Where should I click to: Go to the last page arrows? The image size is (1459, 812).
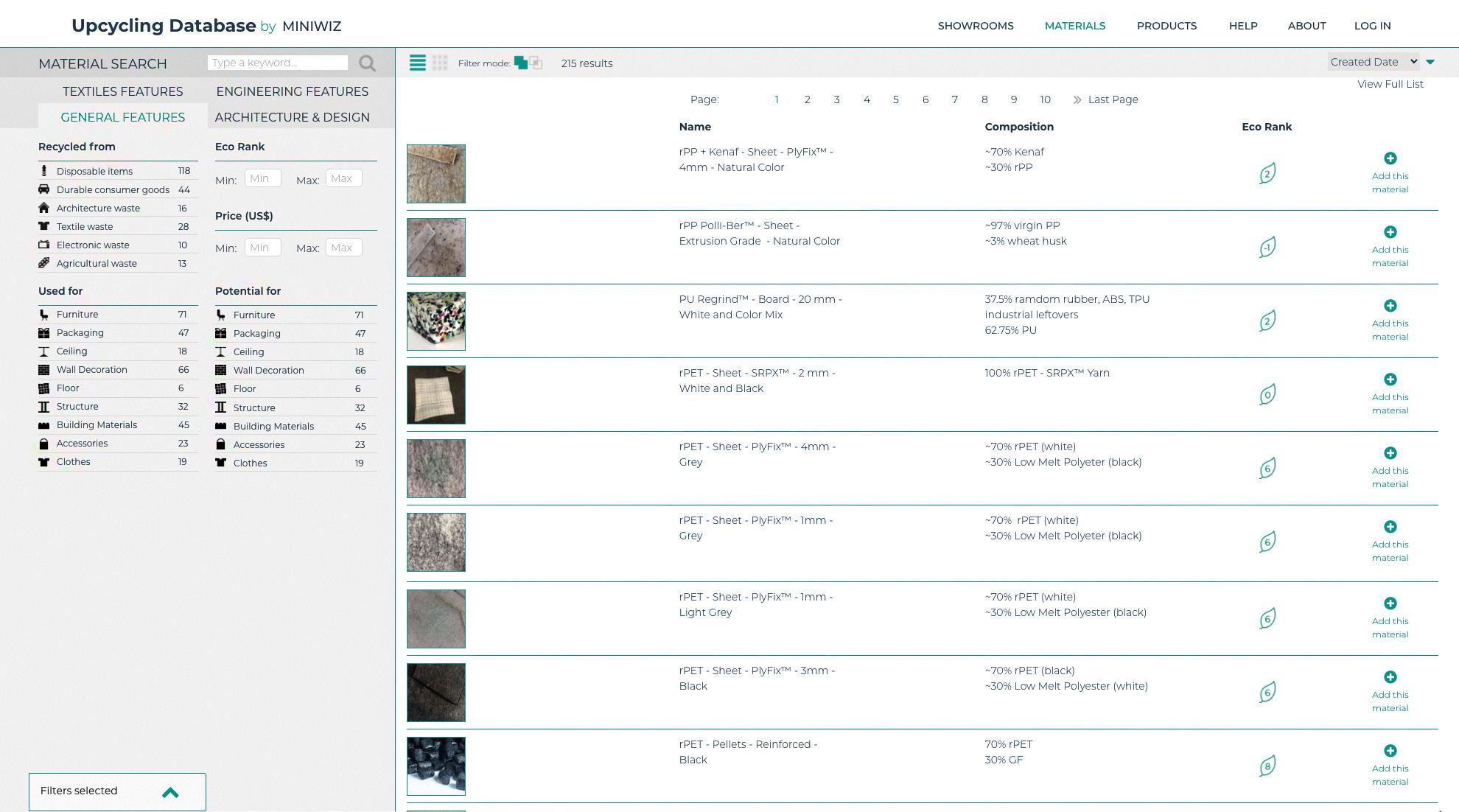[x=1077, y=99]
